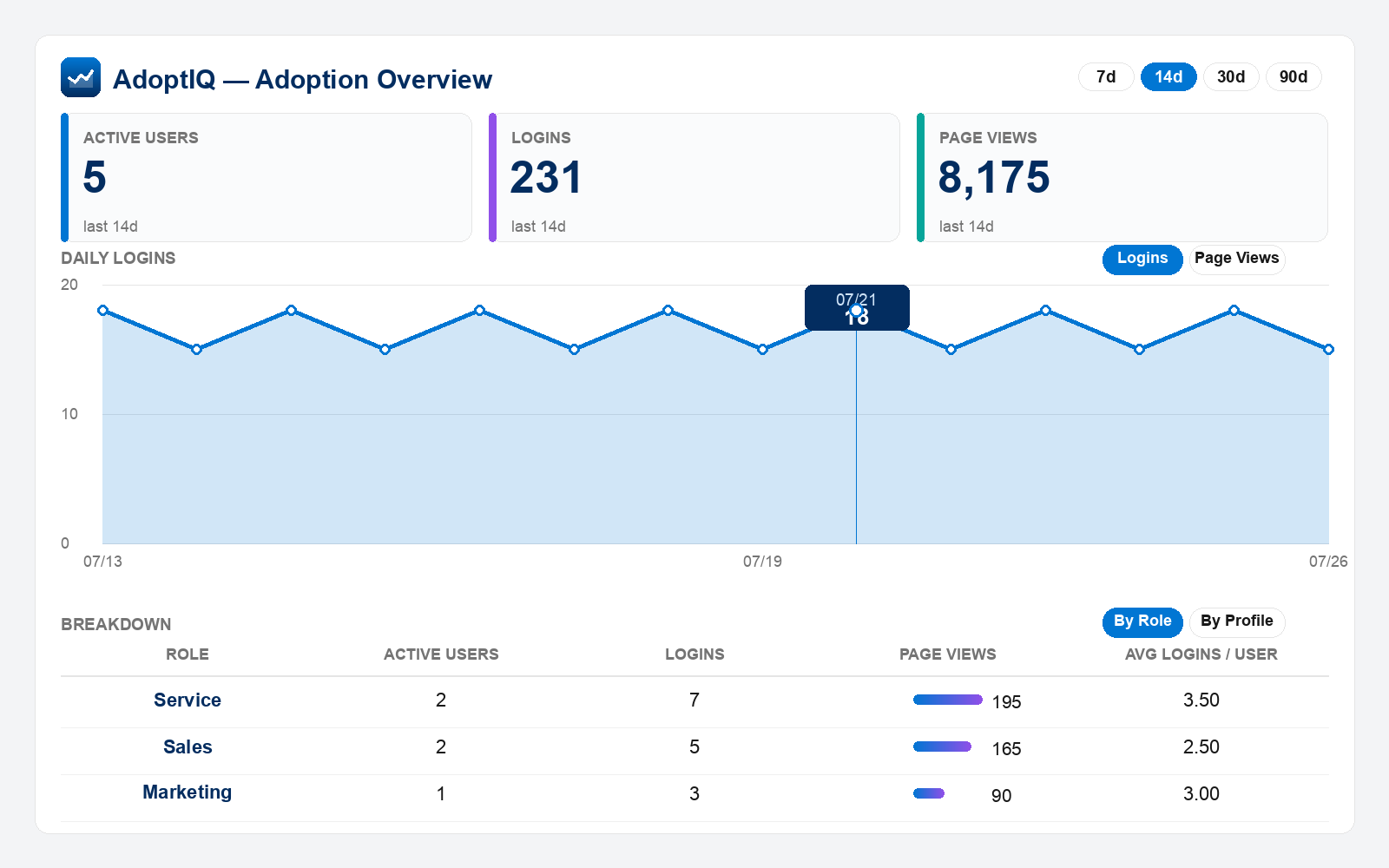Click the Marketing logins value 3

694,794
